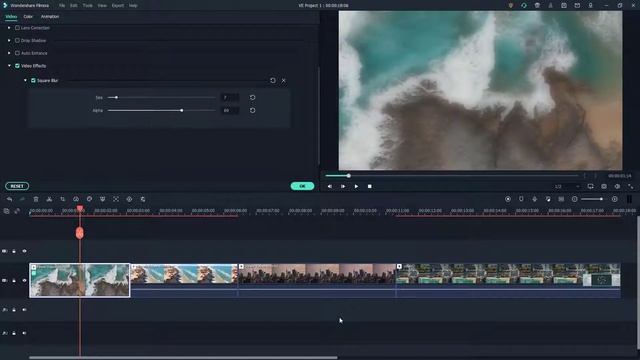Collapse the Video Effects section arrow
The width and height of the screenshot is (640, 360).
click(x=9, y=66)
